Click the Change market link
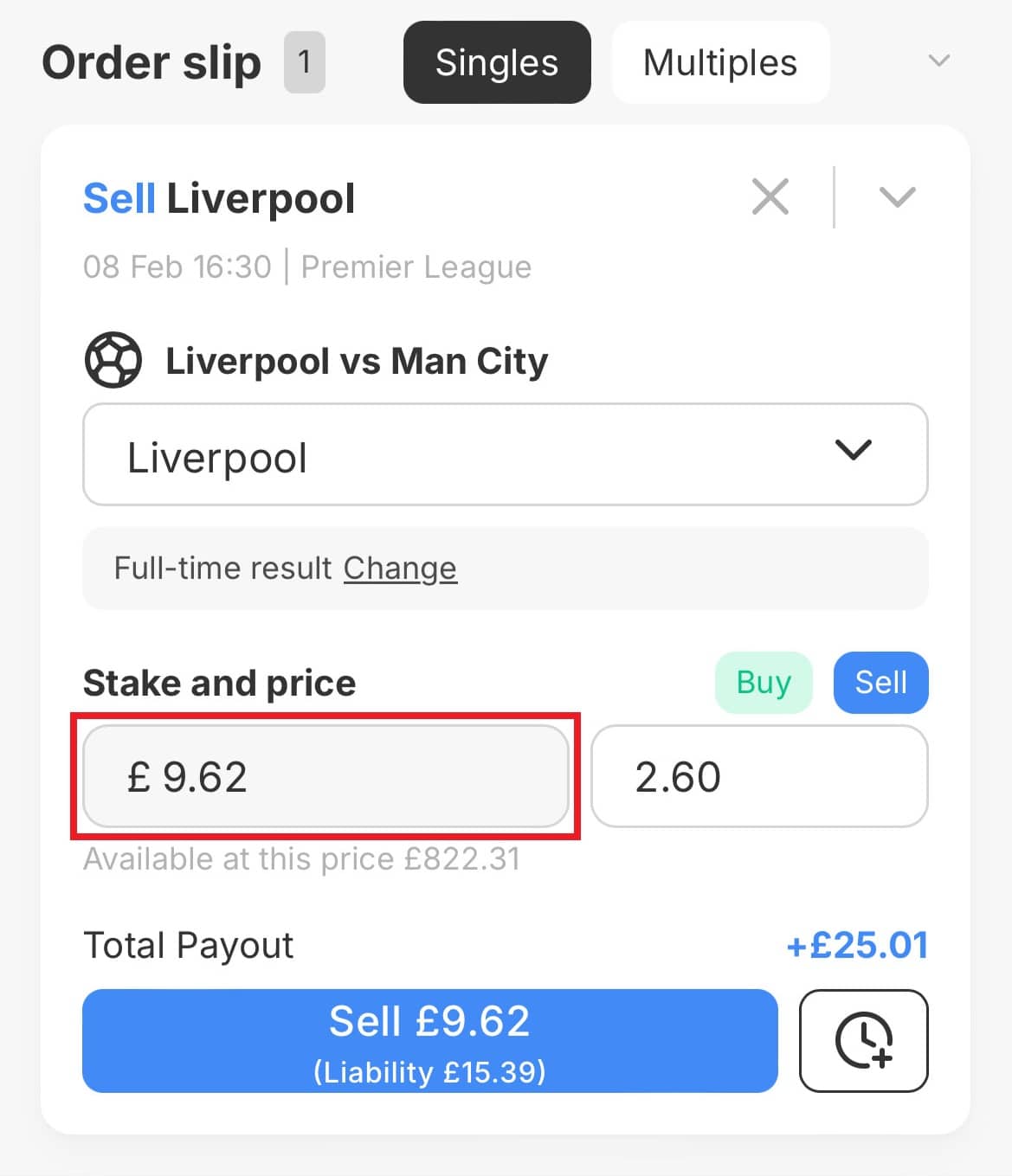This screenshot has height=1176, width=1012. tap(400, 569)
